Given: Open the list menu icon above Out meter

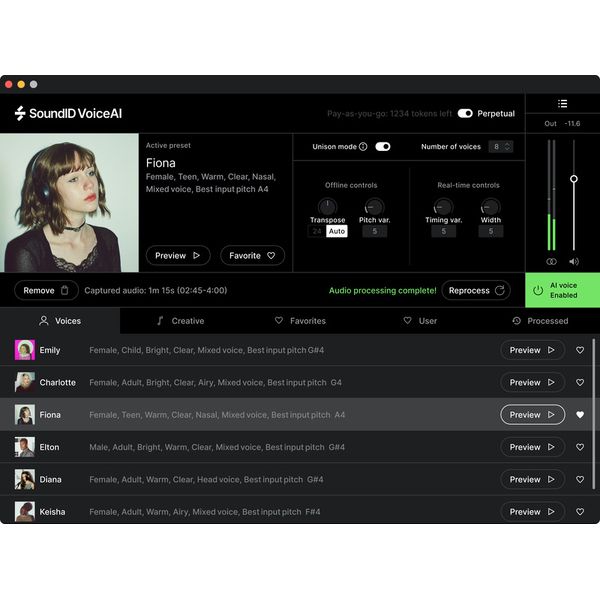Looking at the screenshot, I should [x=562, y=103].
